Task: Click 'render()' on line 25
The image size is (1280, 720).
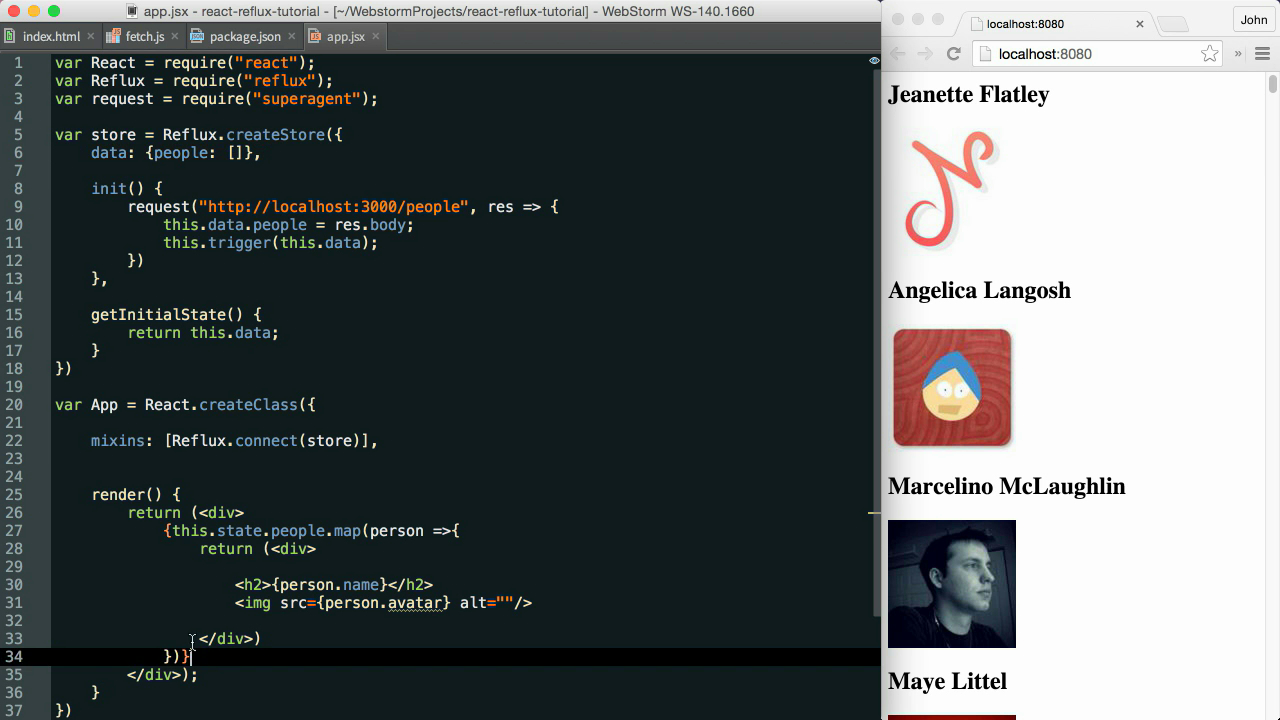Action: coord(127,495)
